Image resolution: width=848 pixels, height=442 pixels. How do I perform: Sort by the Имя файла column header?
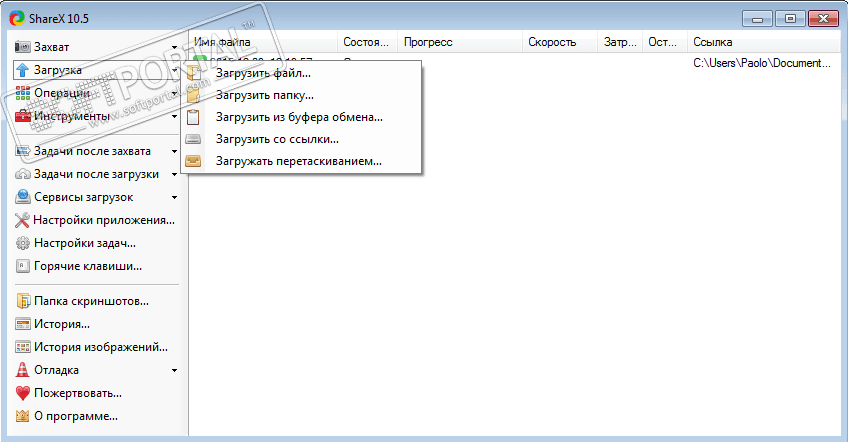pyautogui.click(x=263, y=42)
